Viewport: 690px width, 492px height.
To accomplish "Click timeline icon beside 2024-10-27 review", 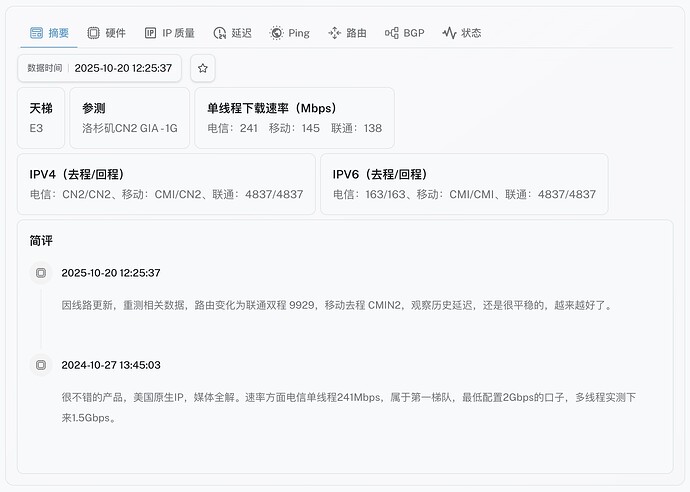I will tap(41, 365).
